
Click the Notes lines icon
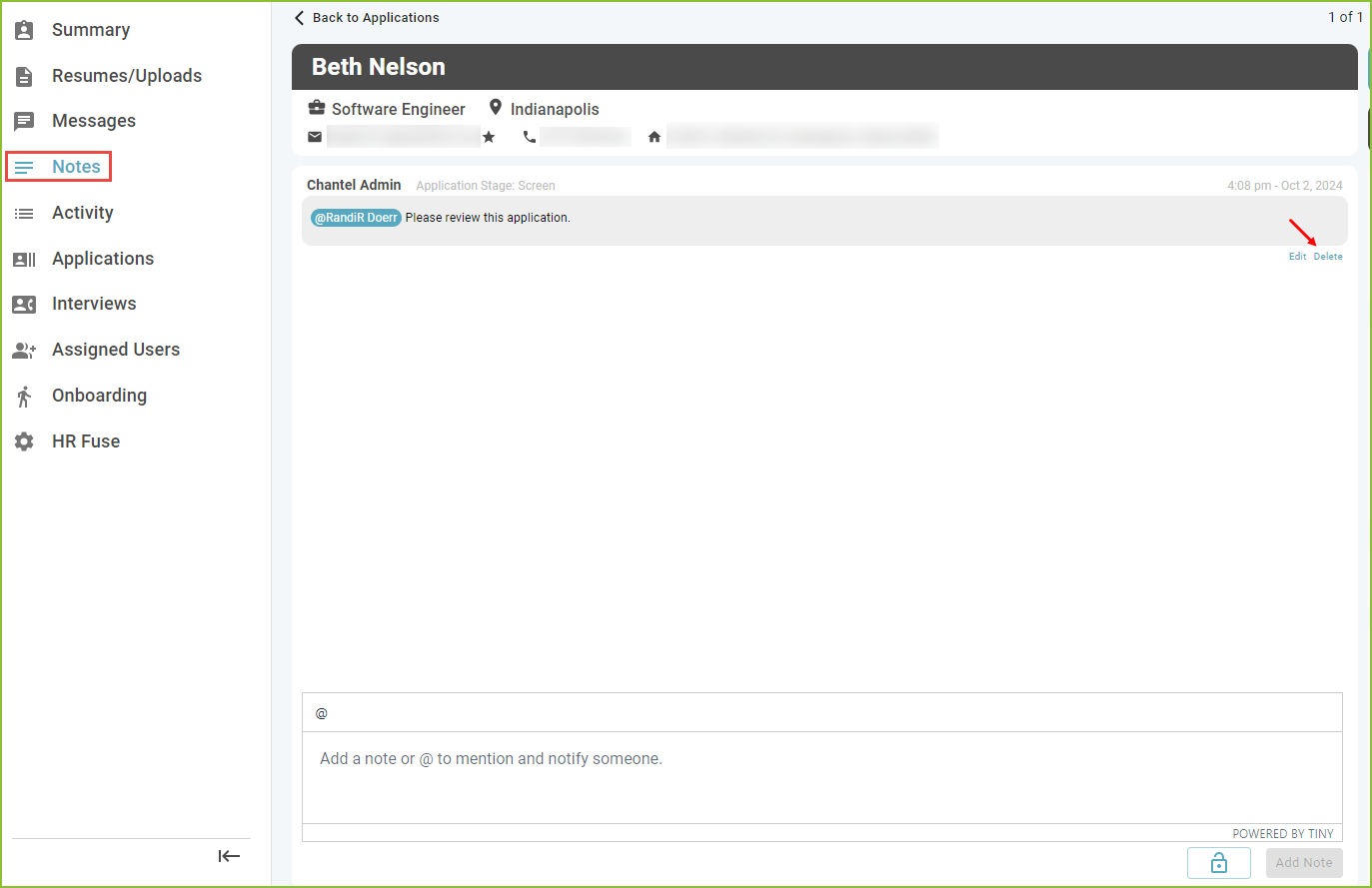[24, 167]
